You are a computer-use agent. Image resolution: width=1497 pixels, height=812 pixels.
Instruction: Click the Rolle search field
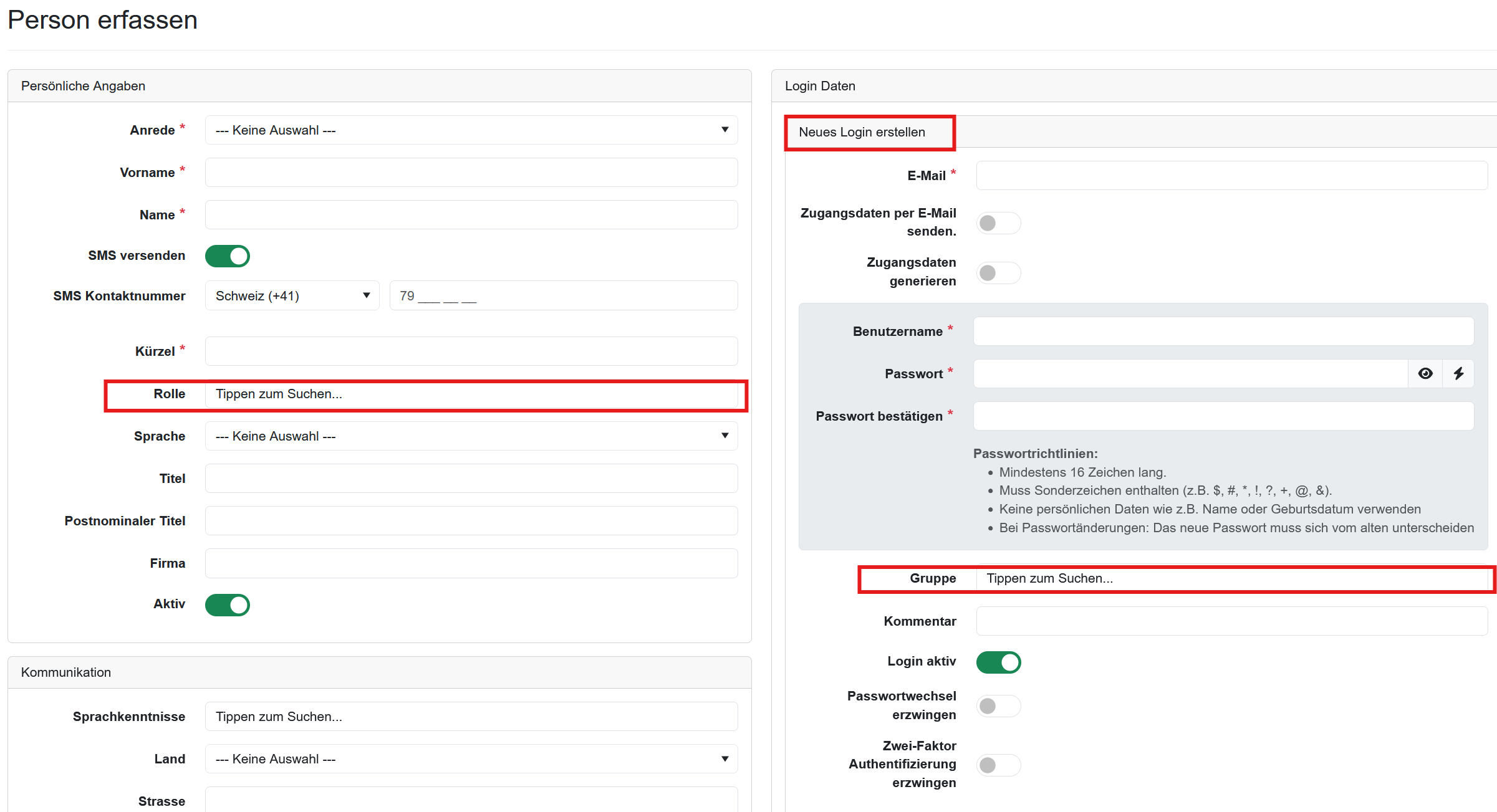(471, 394)
